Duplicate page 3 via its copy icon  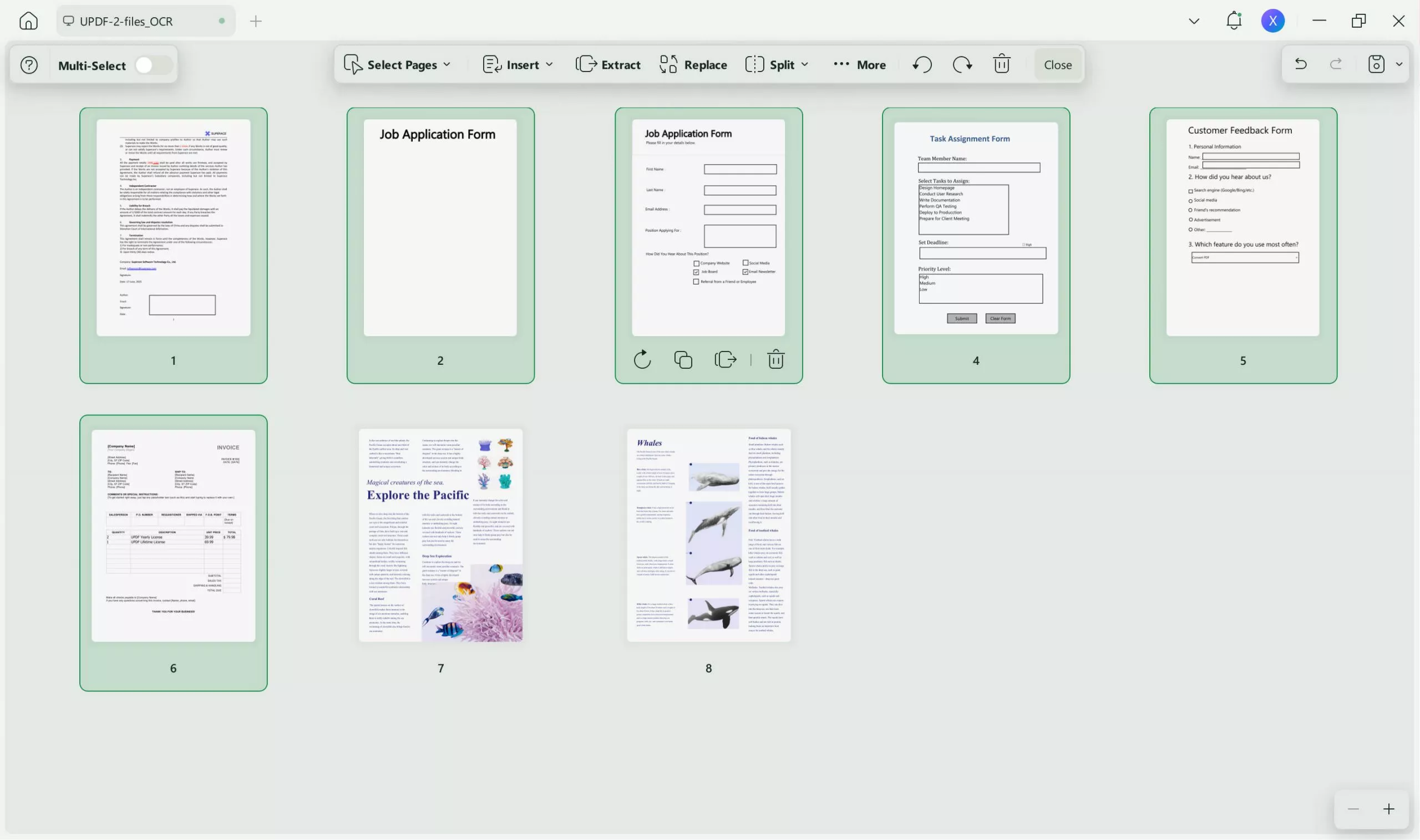point(682,359)
